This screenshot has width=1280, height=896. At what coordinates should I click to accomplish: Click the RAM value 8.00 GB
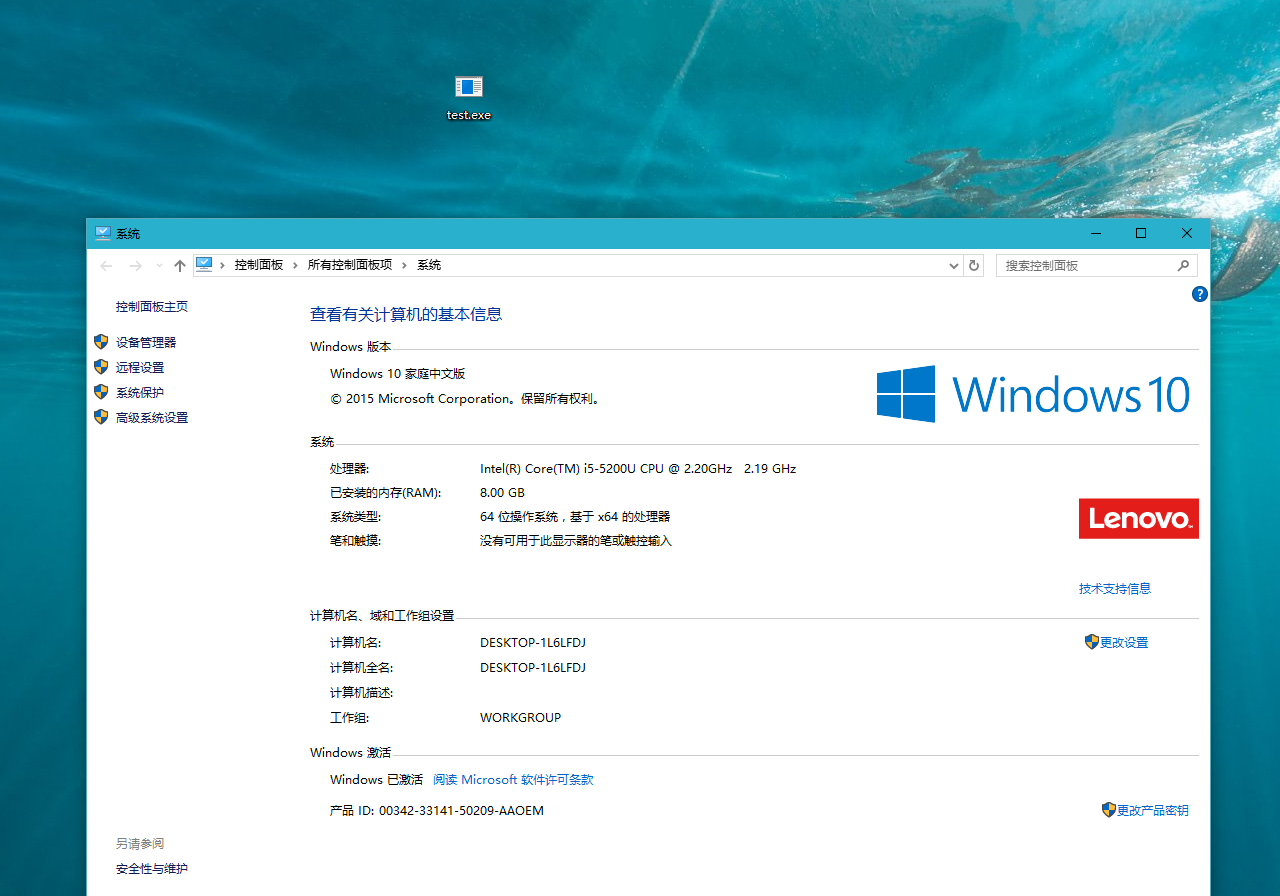502,493
